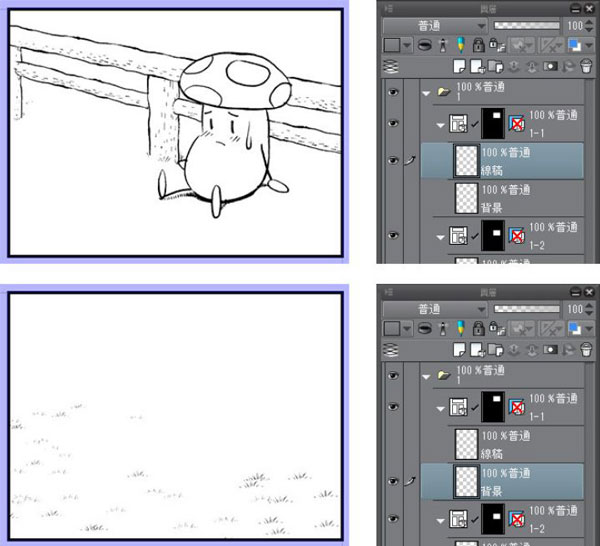Click stacked-layers panel icon in upper panel

391,67
